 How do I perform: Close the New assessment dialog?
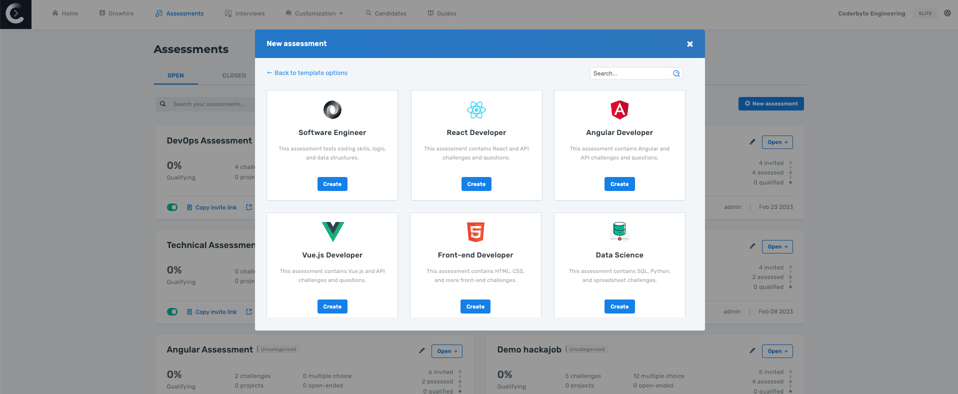point(690,44)
